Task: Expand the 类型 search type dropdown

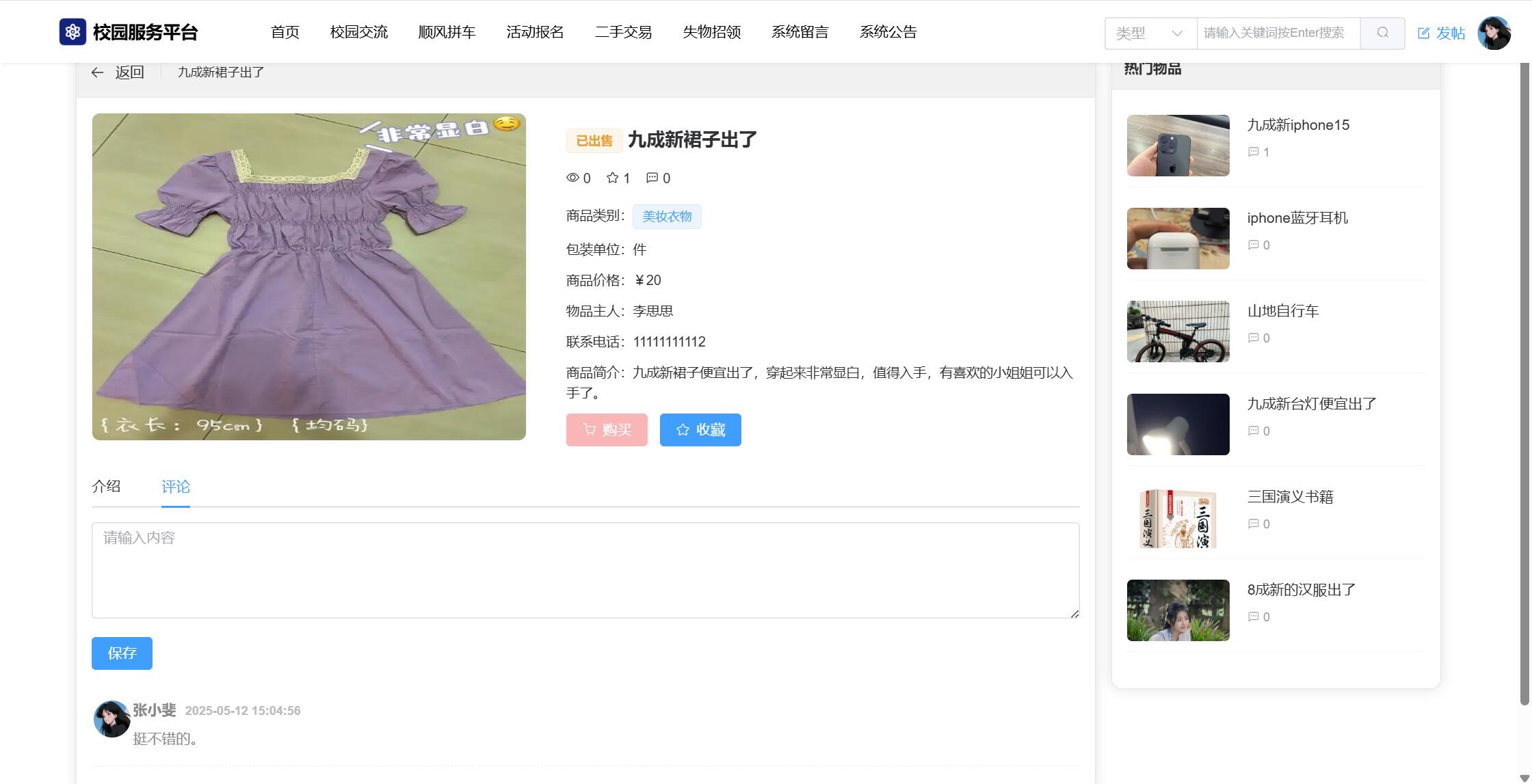Action: (1150, 33)
